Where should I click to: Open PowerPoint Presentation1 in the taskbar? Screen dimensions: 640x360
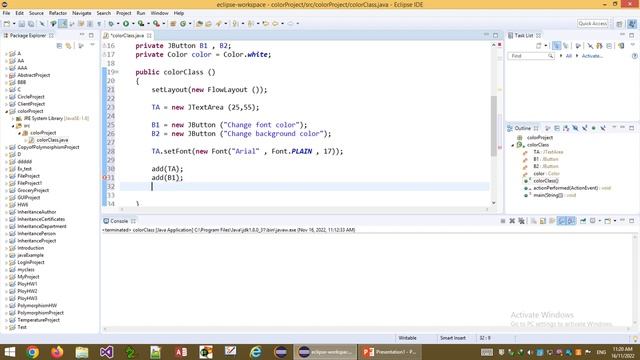(390, 352)
